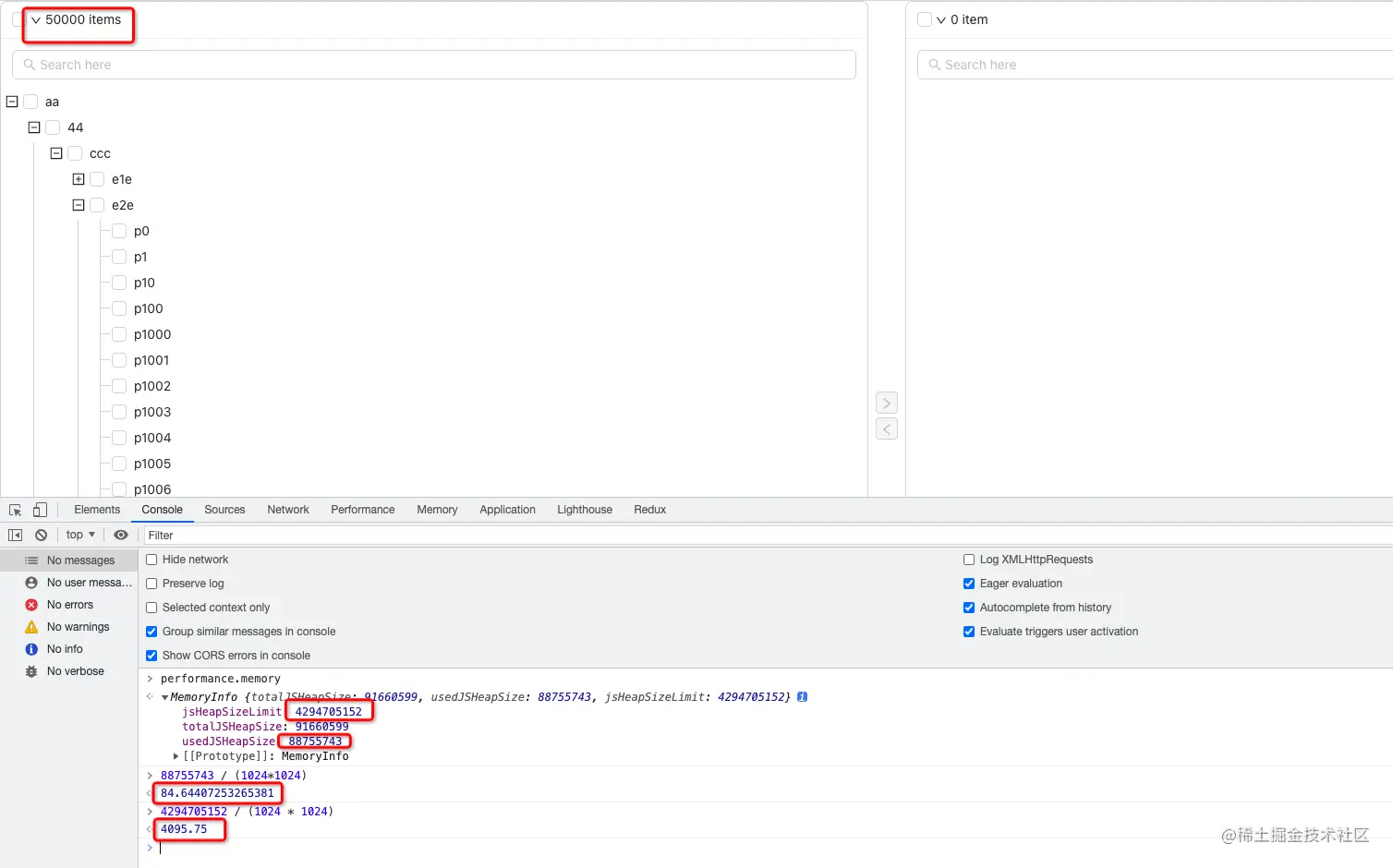Collapse the e2e tree node
Image resolution: width=1393 pixels, height=868 pixels.
[x=79, y=205]
